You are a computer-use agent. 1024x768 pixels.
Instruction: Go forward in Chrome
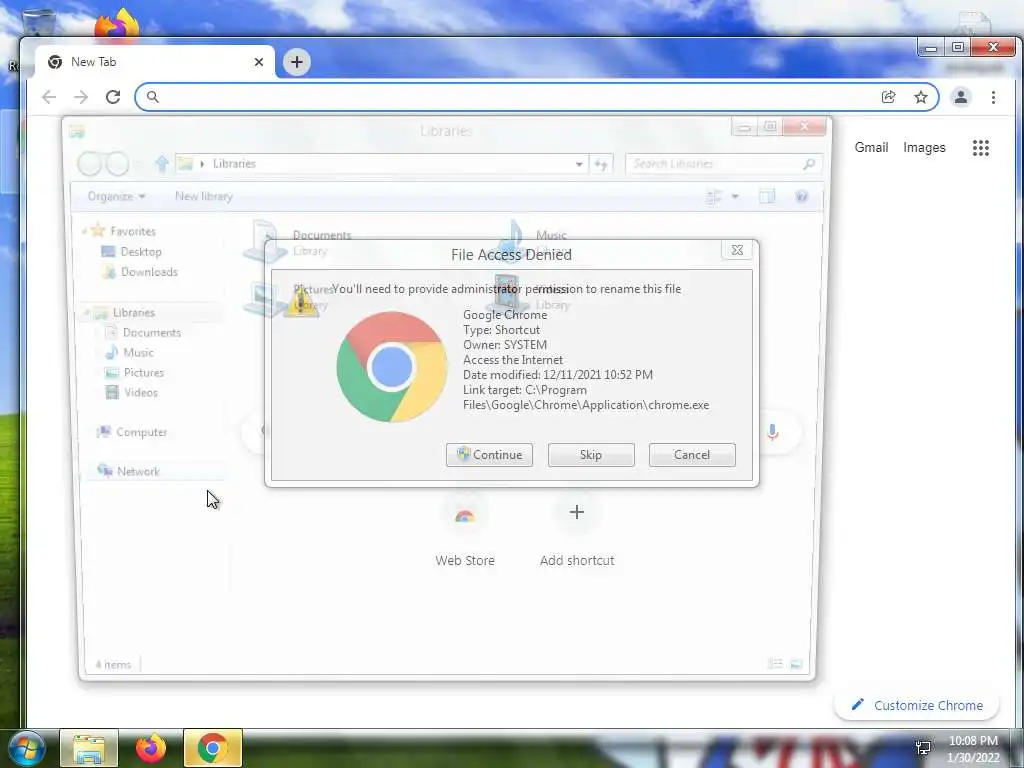(x=81, y=97)
